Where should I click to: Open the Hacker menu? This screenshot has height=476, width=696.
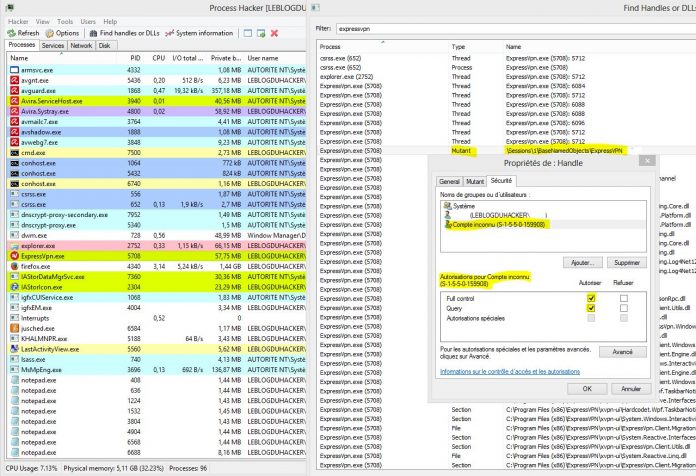[x=18, y=21]
